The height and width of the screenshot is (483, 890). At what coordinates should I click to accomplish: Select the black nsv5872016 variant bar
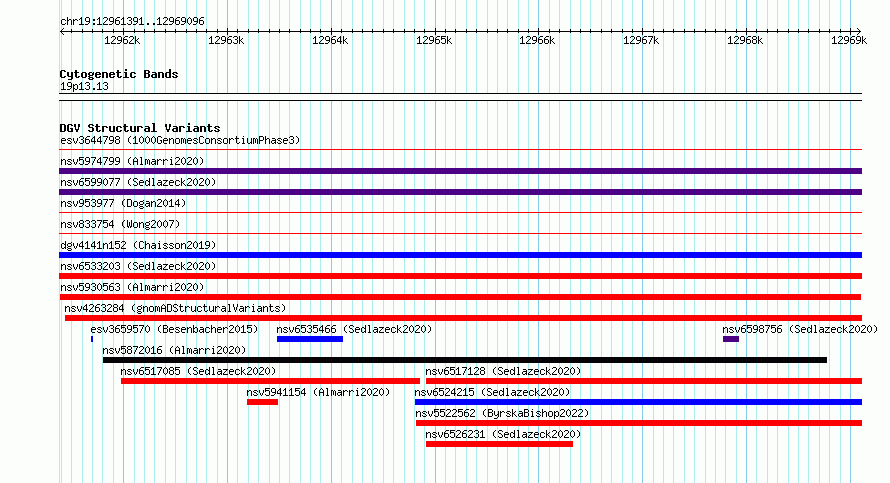(465, 360)
